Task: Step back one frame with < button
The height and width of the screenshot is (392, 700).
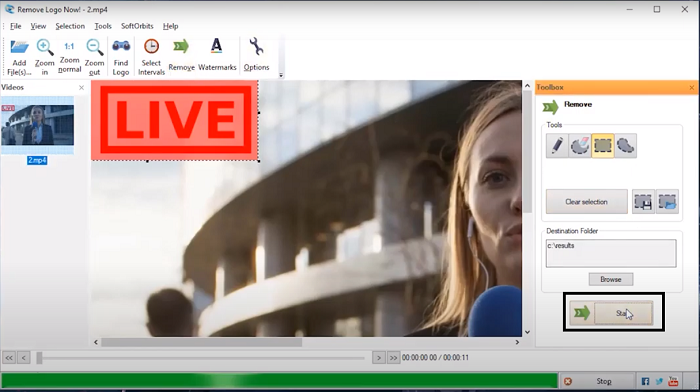Action: (24, 358)
